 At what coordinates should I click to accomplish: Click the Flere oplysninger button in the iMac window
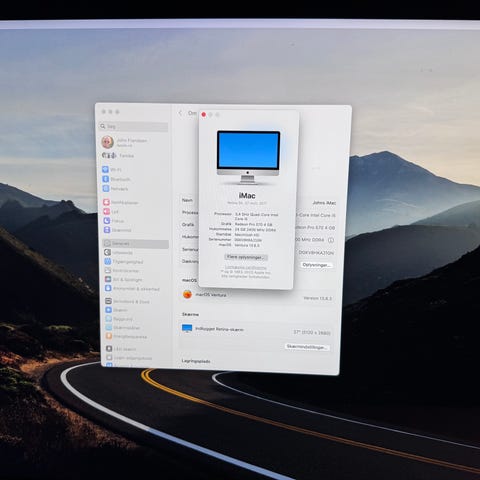tap(246, 257)
